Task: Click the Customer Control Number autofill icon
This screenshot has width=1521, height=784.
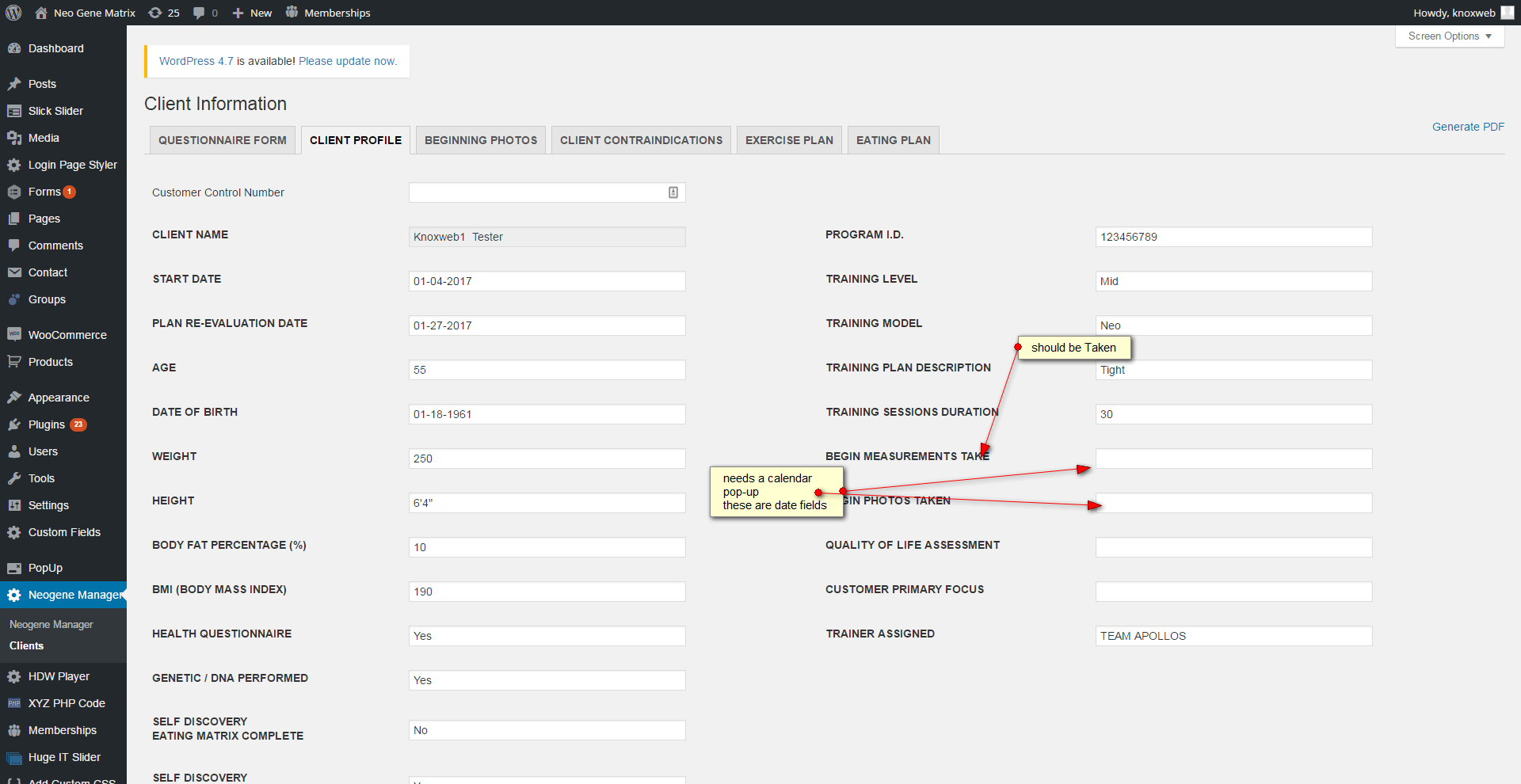Action: [673, 192]
